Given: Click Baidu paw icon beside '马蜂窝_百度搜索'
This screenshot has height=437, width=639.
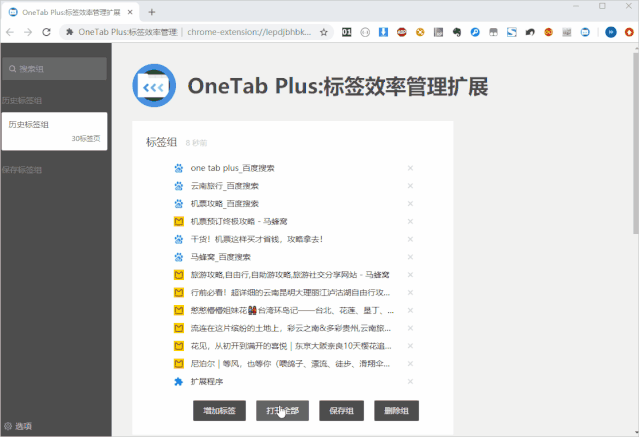Looking at the screenshot, I should coord(178,257).
